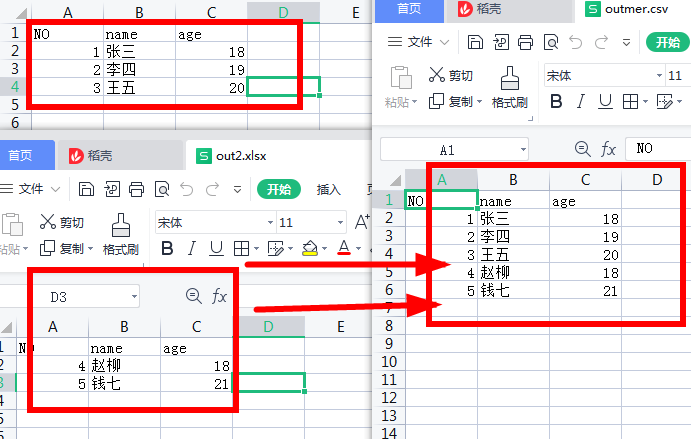Switch to 首页 tab in outmer.csv window
Viewport: 691px width, 439px height.
(x=409, y=10)
